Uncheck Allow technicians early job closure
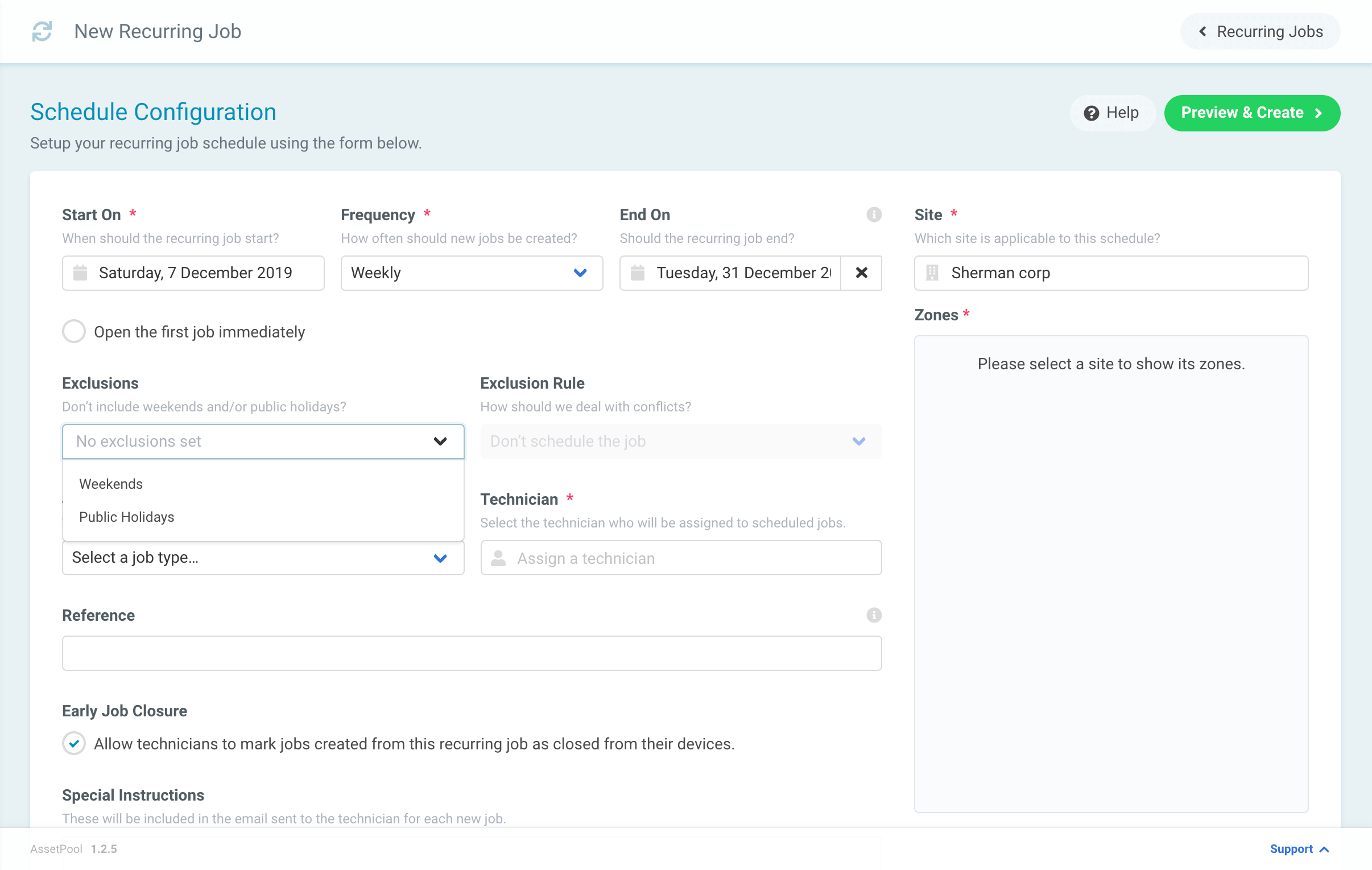The width and height of the screenshot is (1372, 870). 74,744
